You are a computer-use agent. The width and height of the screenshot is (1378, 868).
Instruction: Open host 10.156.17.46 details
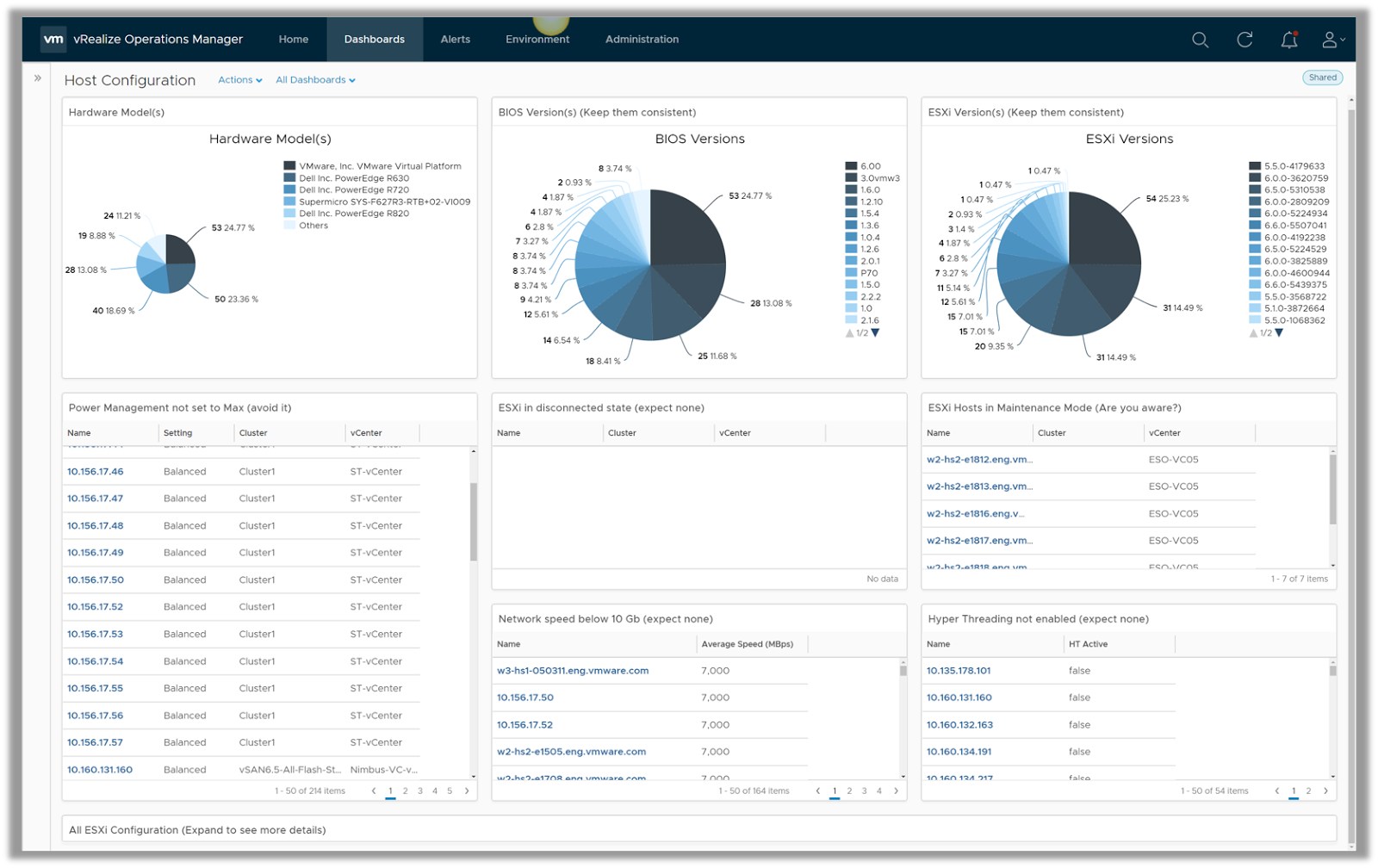click(95, 471)
